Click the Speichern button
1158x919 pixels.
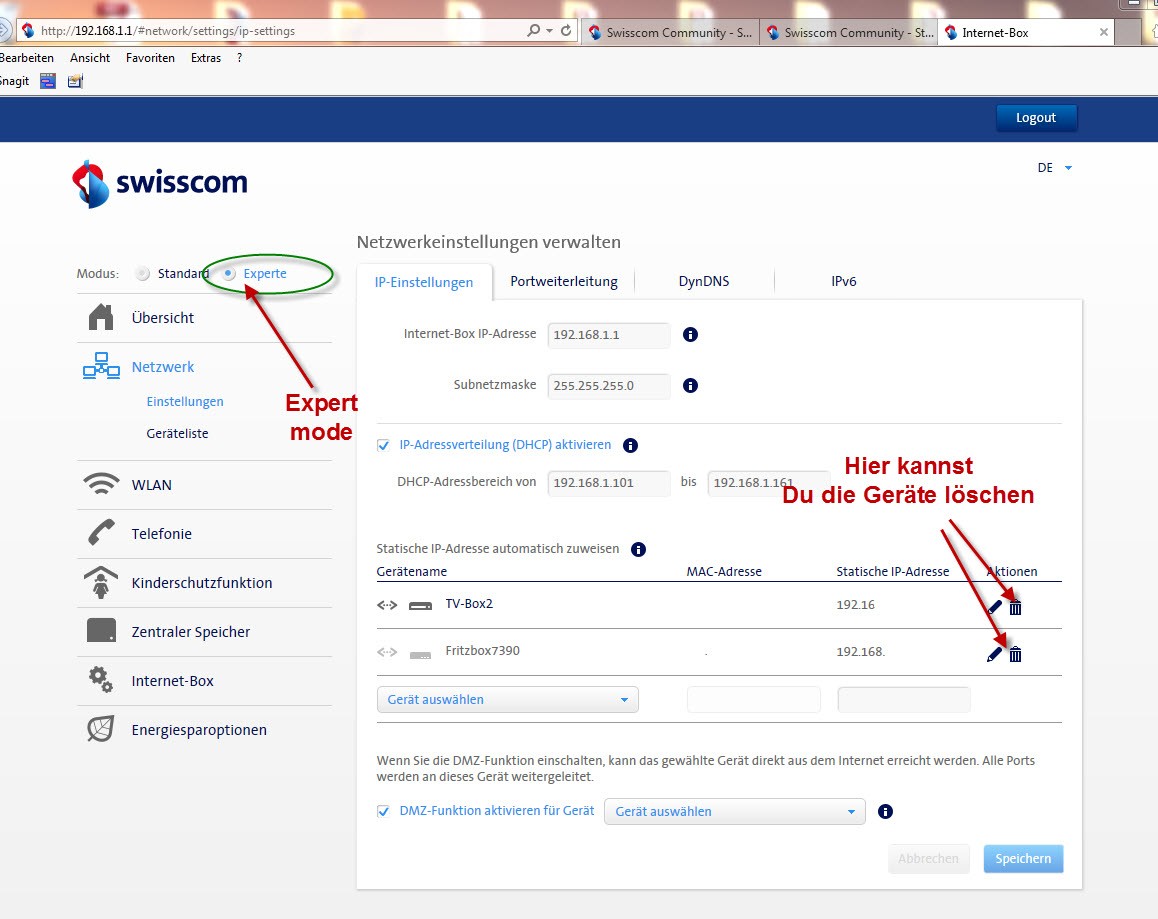pyautogui.click(x=1023, y=859)
